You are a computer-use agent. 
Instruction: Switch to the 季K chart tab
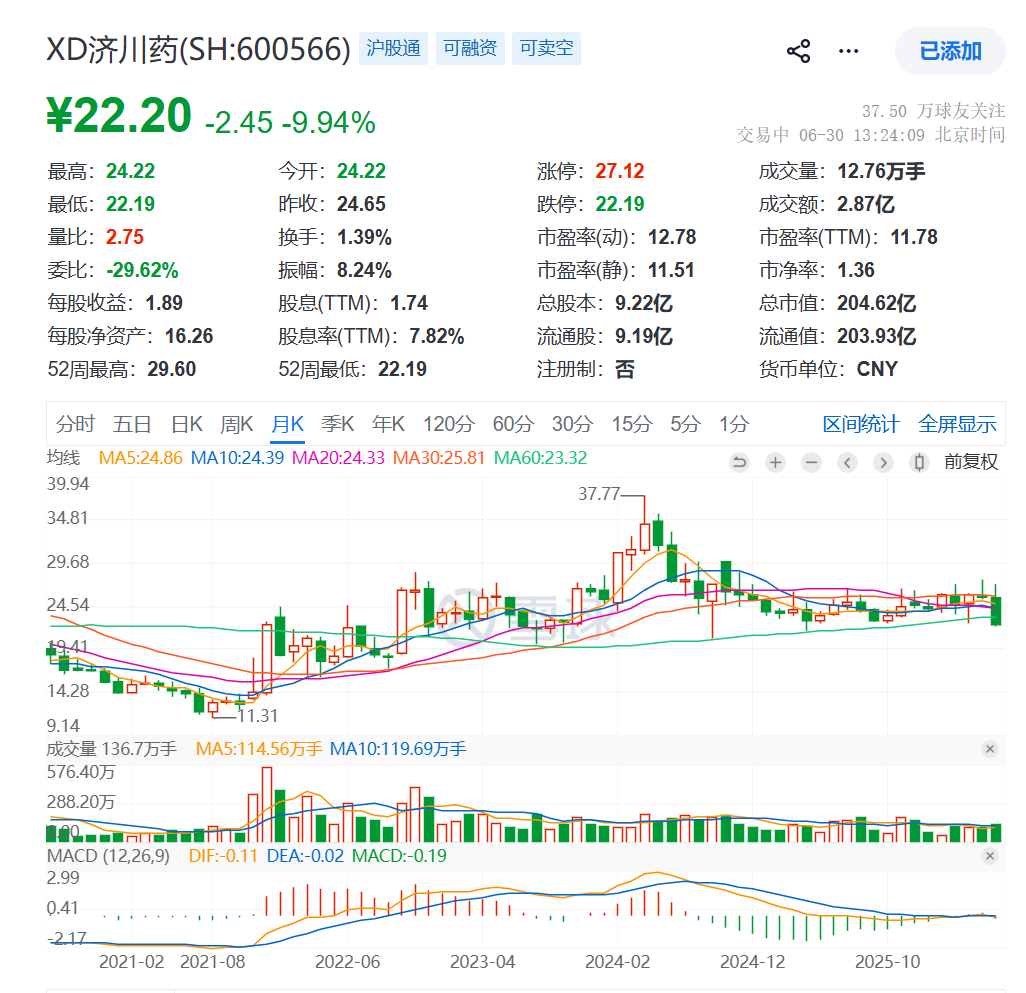click(x=338, y=424)
